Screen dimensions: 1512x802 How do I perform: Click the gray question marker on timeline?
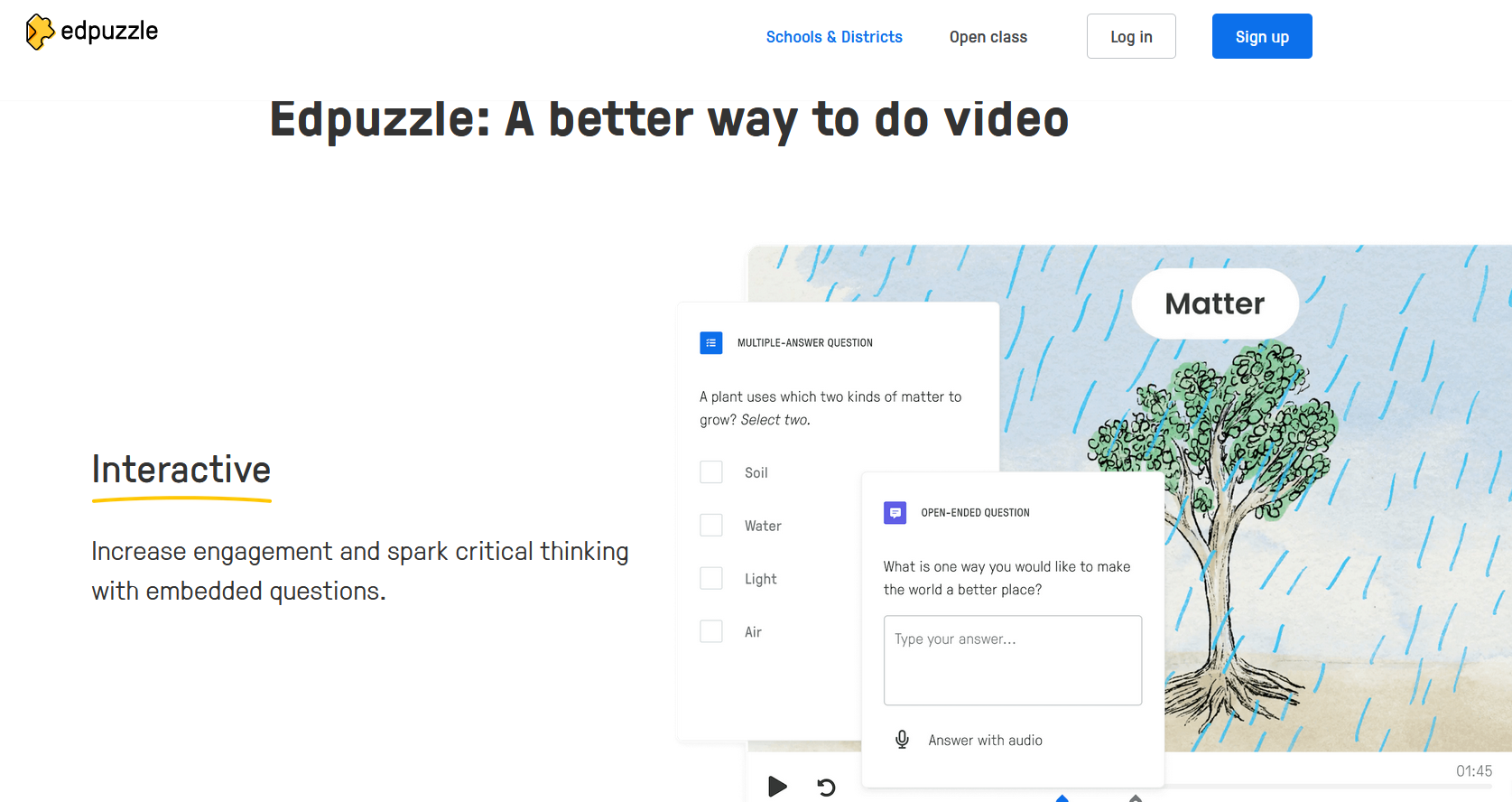coord(1136,798)
